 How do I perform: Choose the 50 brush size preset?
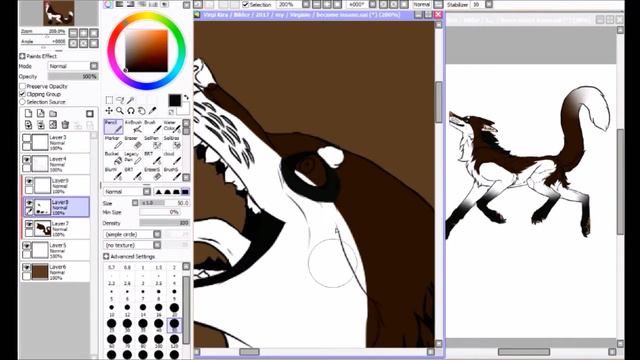pyautogui.click(x=174, y=325)
